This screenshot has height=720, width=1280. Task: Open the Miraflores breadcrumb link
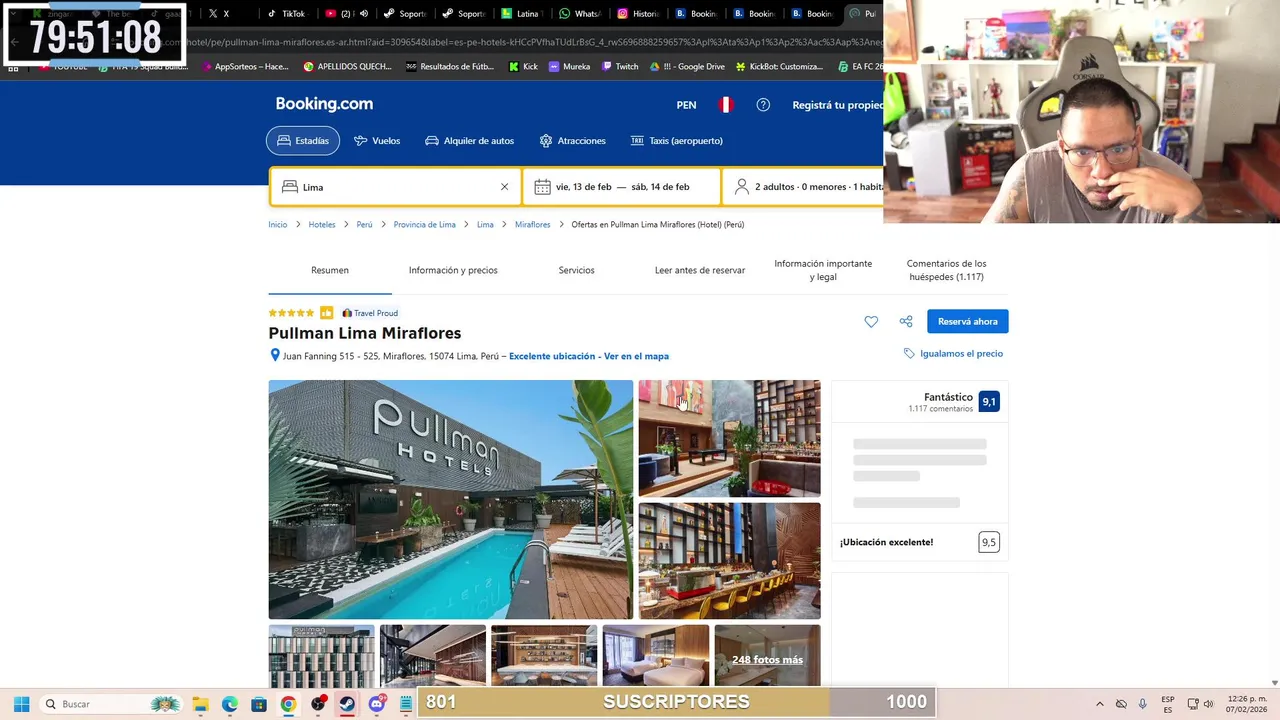point(533,224)
